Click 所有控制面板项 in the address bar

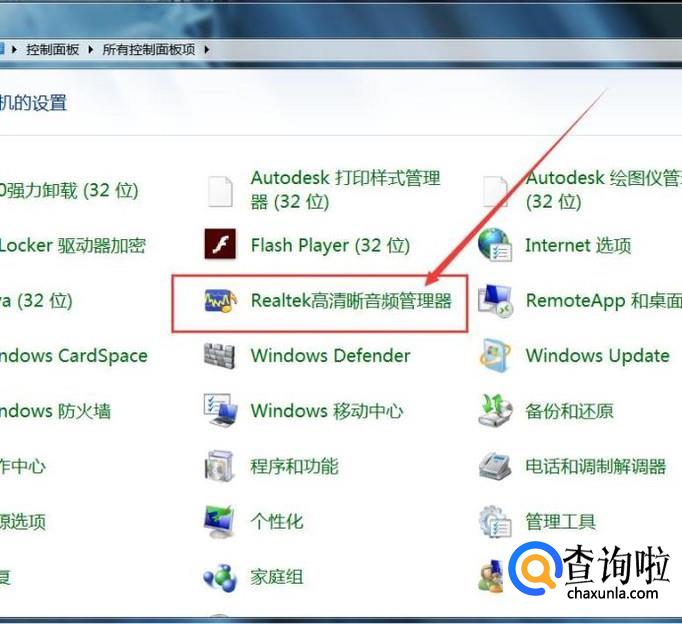coord(149,50)
